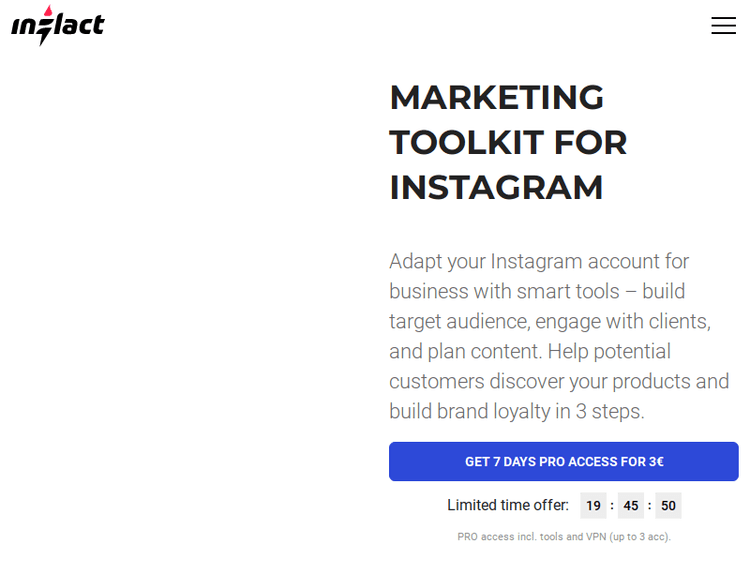Click the 'INSTAGRAM' heading word
Viewport: 750px width, 563px height.
click(496, 188)
